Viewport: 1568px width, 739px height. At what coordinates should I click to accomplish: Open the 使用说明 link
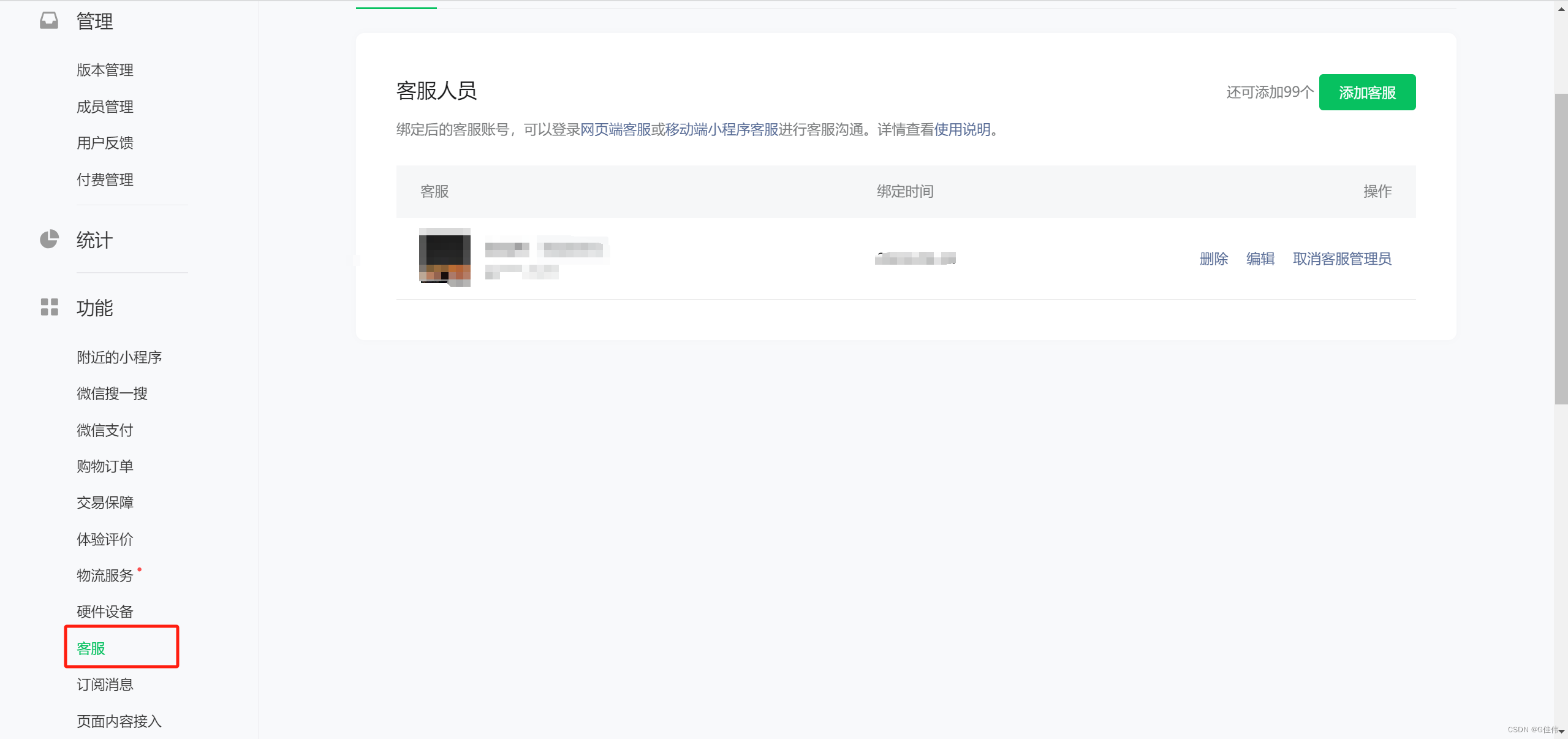point(962,130)
